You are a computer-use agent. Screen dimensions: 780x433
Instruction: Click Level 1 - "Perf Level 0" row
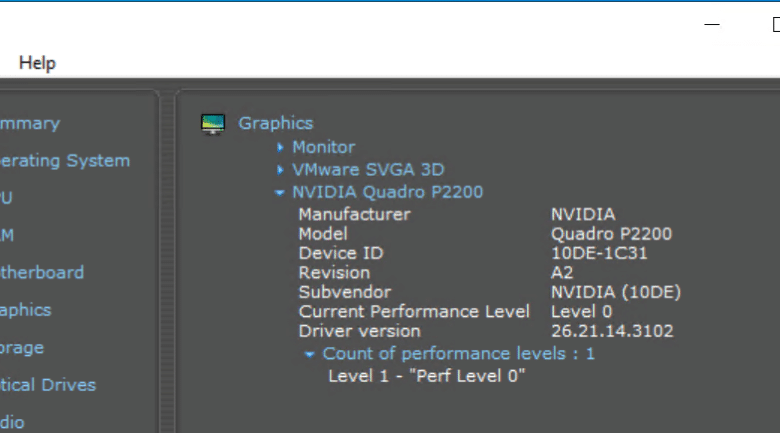pyautogui.click(x=427, y=376)
